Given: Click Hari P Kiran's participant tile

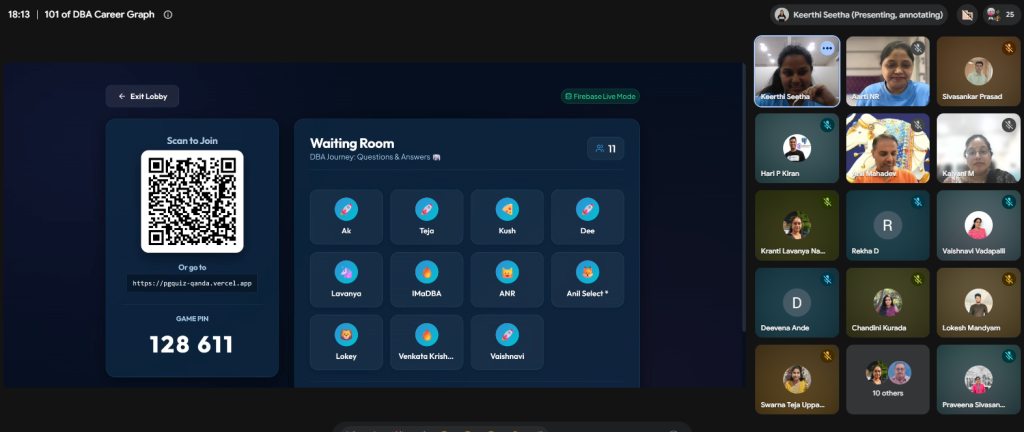Looking at the screenshot, I should point(797,148).
